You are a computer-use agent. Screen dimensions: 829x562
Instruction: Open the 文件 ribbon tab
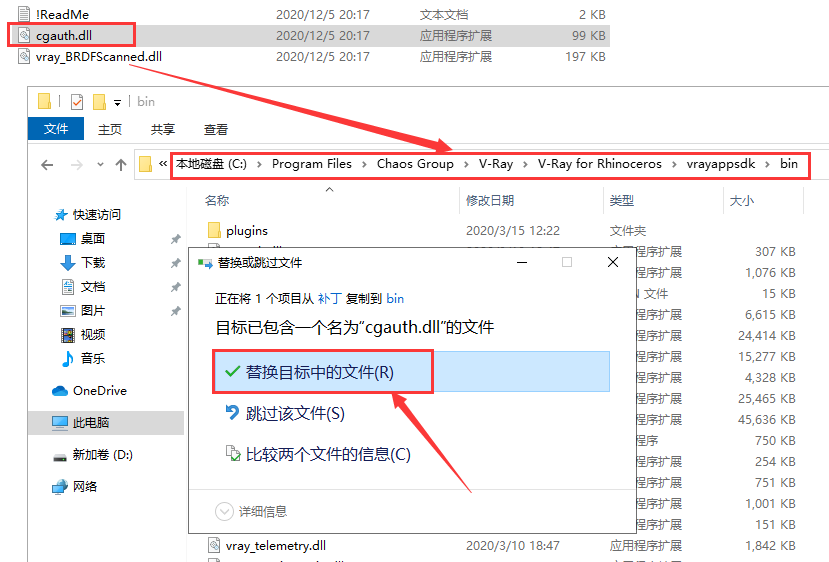point(56,129)
